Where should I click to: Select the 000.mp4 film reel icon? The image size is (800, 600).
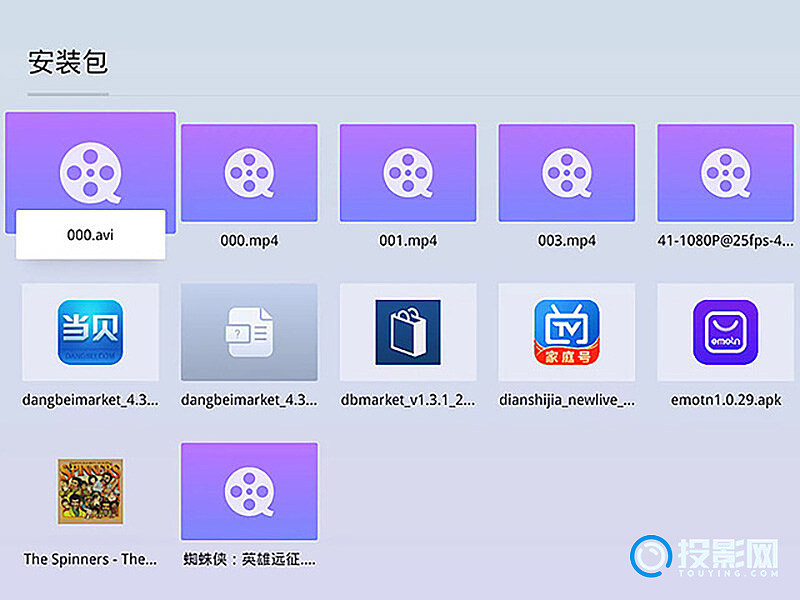[x=249, y=172]
